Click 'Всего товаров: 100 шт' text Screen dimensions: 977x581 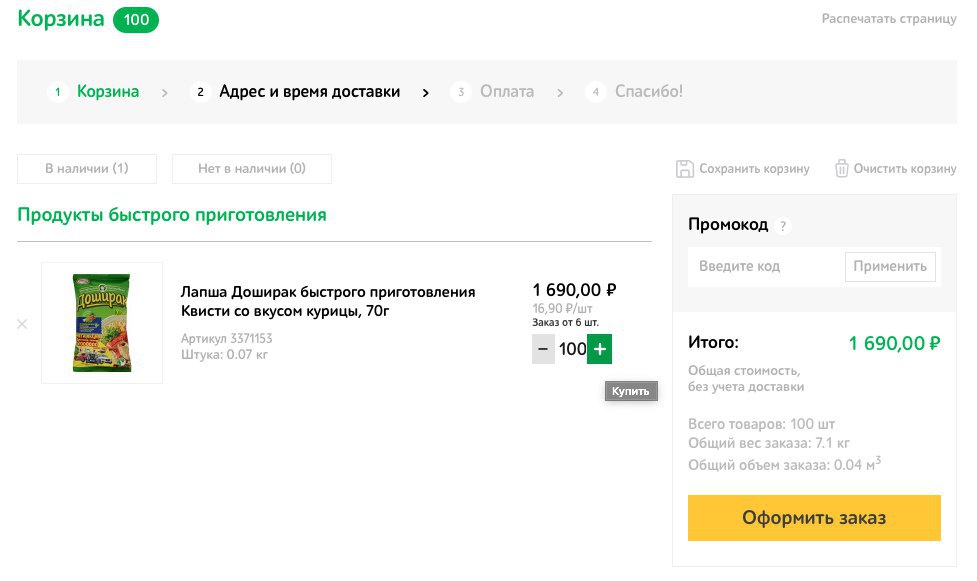761,425
